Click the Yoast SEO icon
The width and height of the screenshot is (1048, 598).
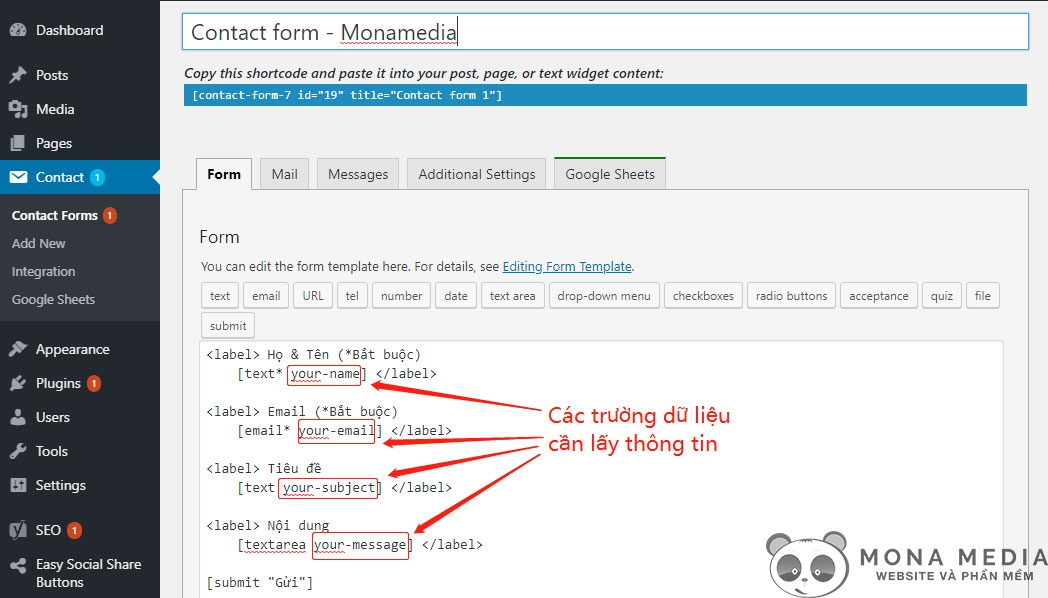point(18,530)
